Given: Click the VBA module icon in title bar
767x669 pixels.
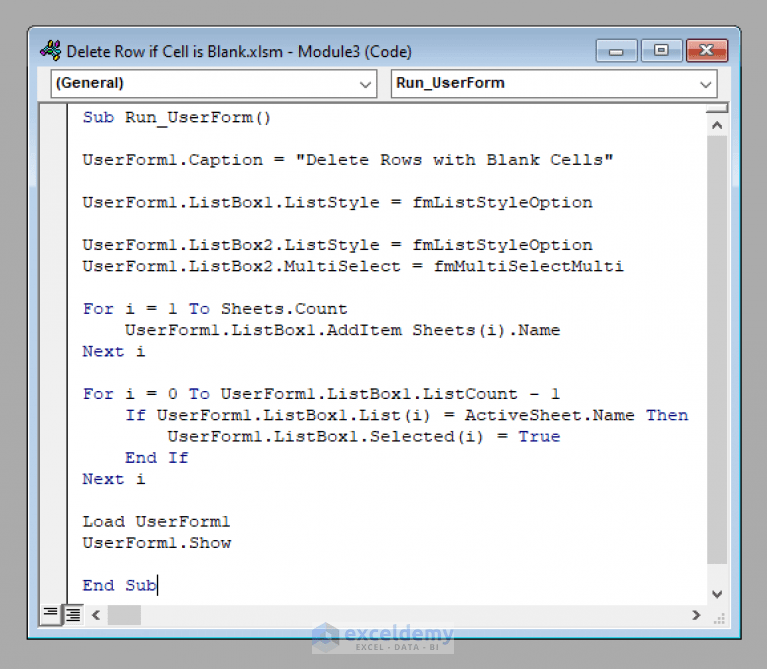Looking at the screenshot, I should tap(50, 51).
